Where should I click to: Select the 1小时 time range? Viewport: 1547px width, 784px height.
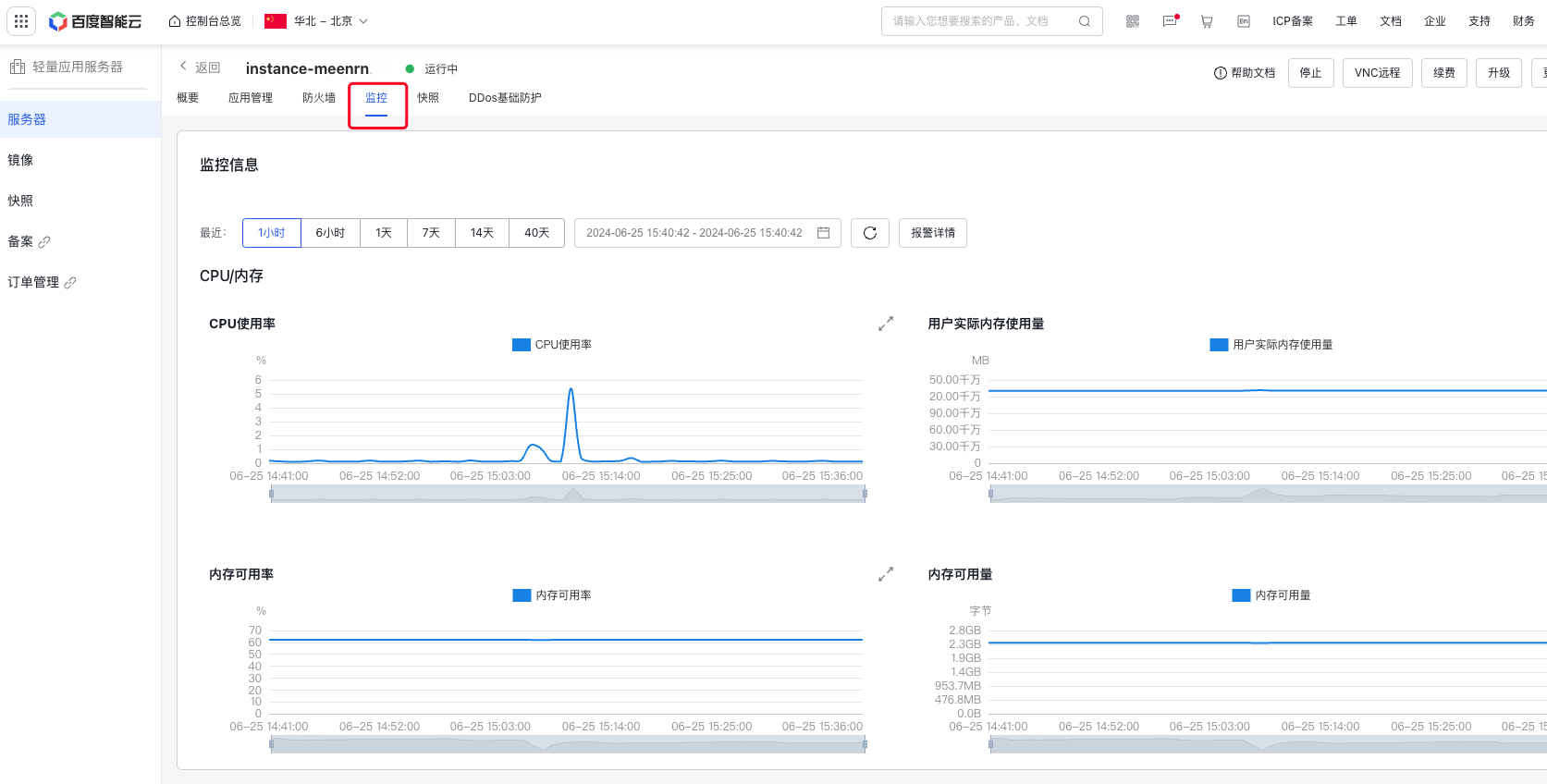click(x=272, y=233)
